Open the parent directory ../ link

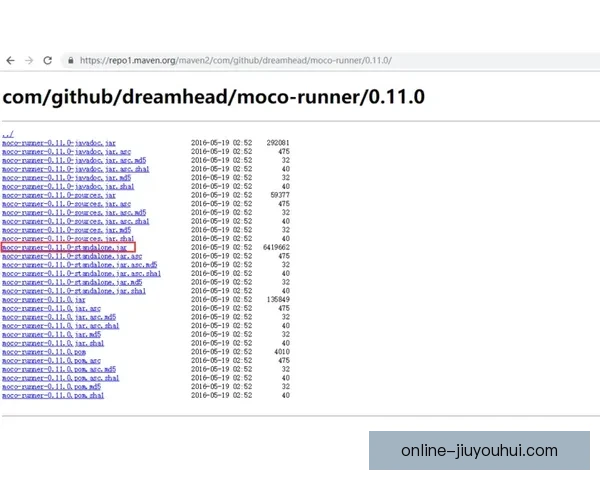(8, 134)
